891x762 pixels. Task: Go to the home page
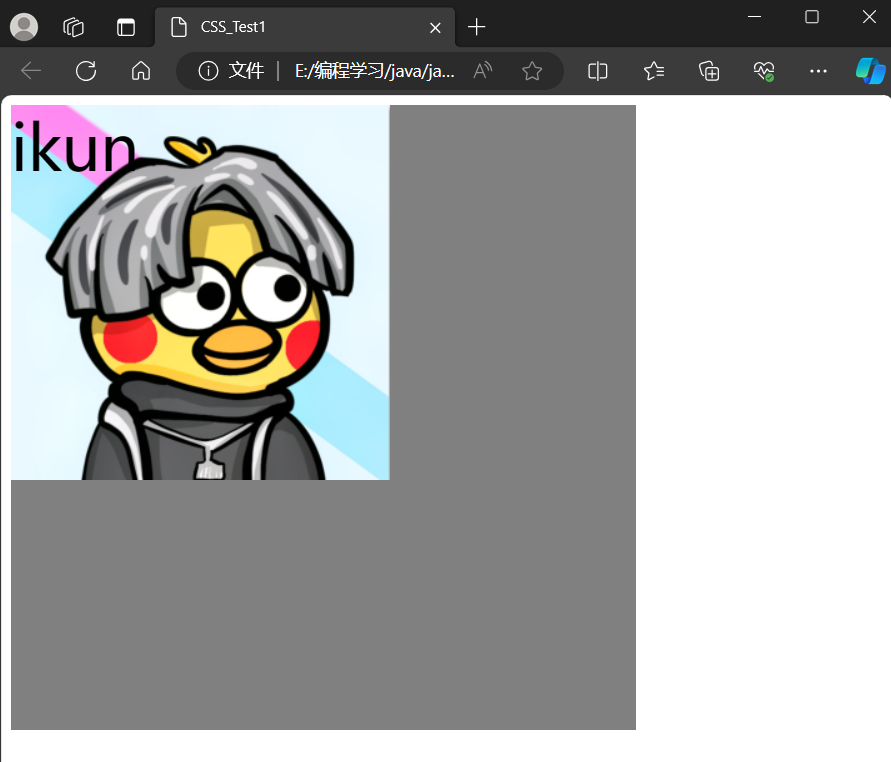141,71
